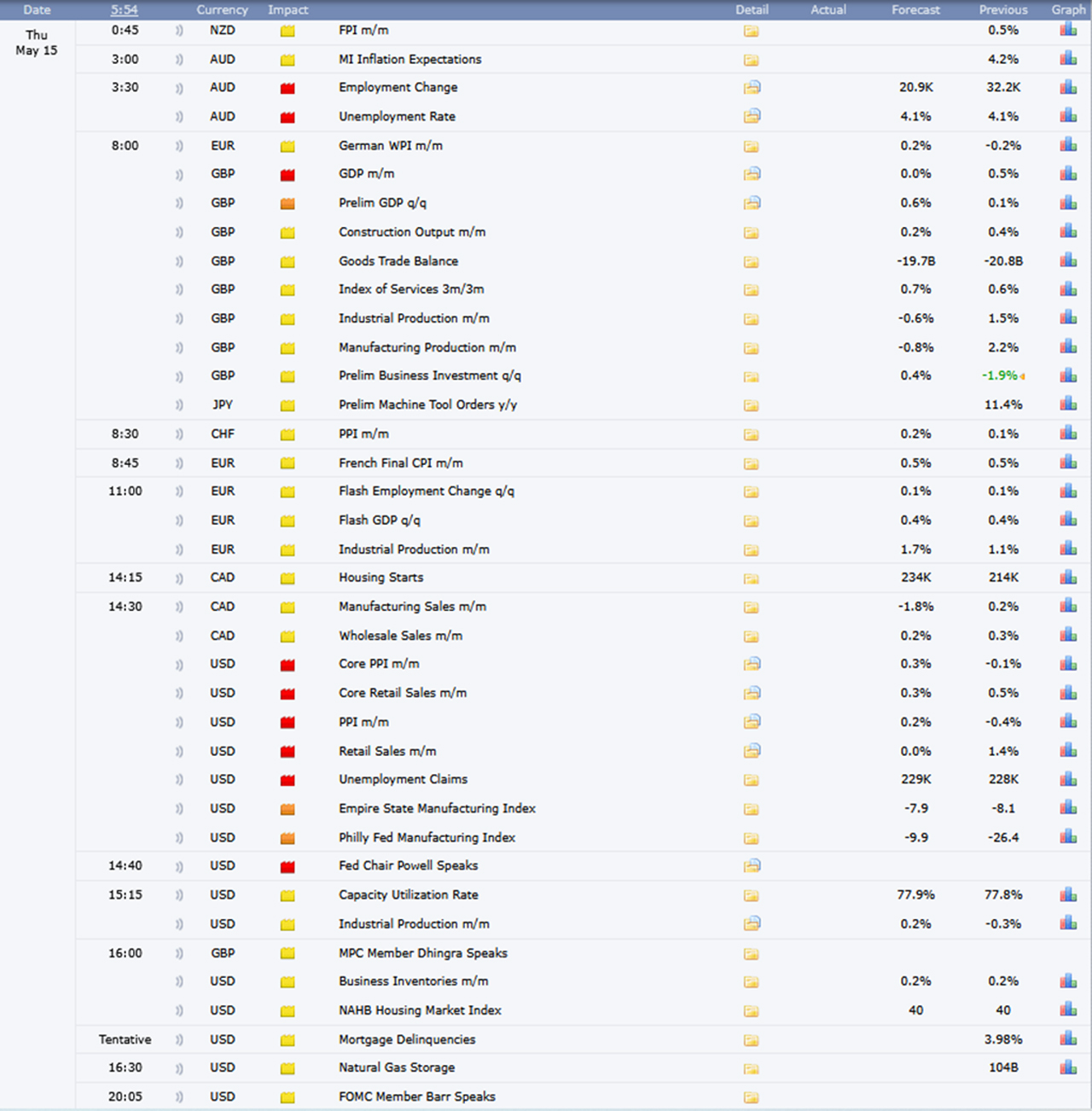1092x1111 pixels.
Task: Click the Date column header
Action: tap(37, 10)
